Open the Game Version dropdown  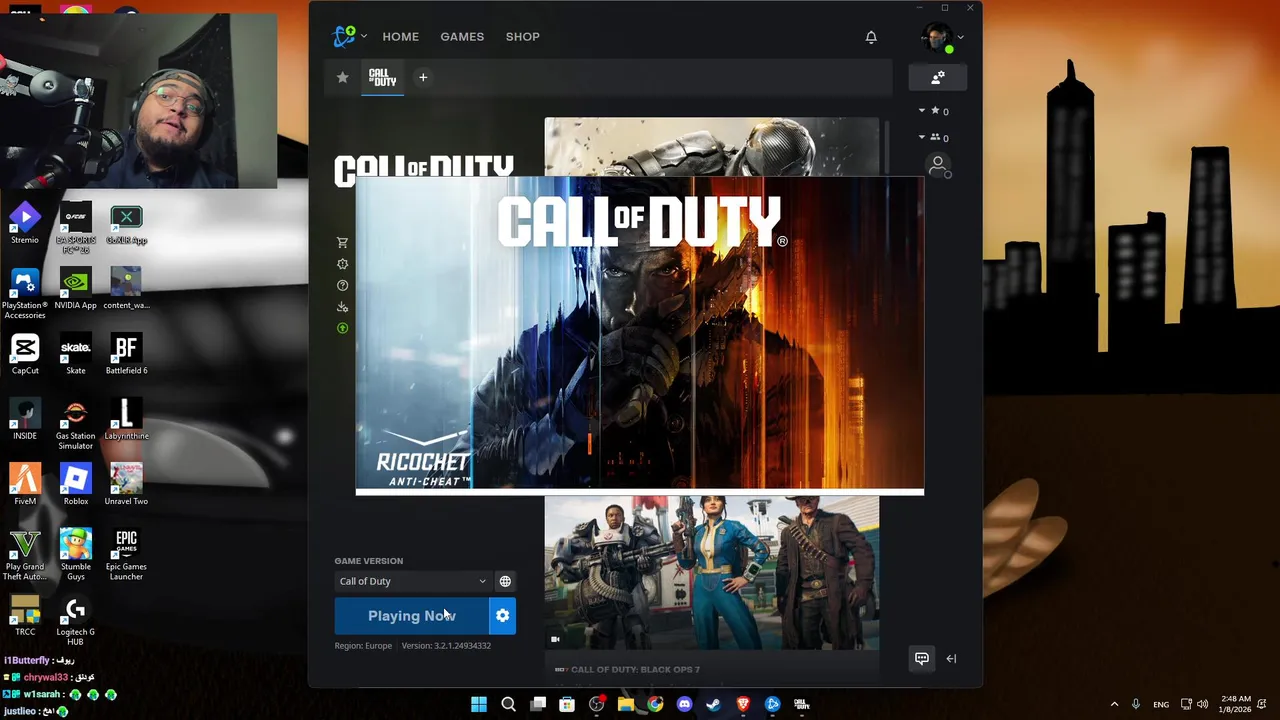click(412, 581)
